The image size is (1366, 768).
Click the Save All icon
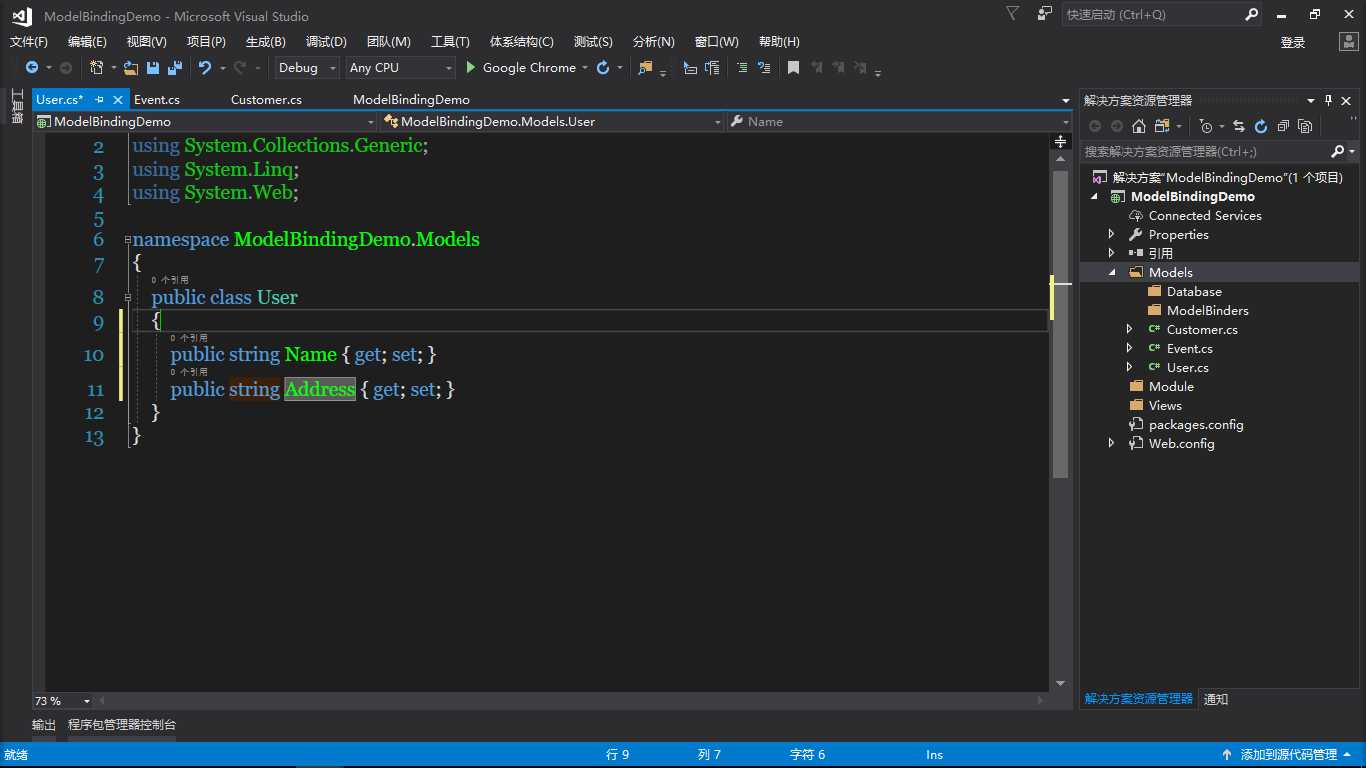pos(175,68)
